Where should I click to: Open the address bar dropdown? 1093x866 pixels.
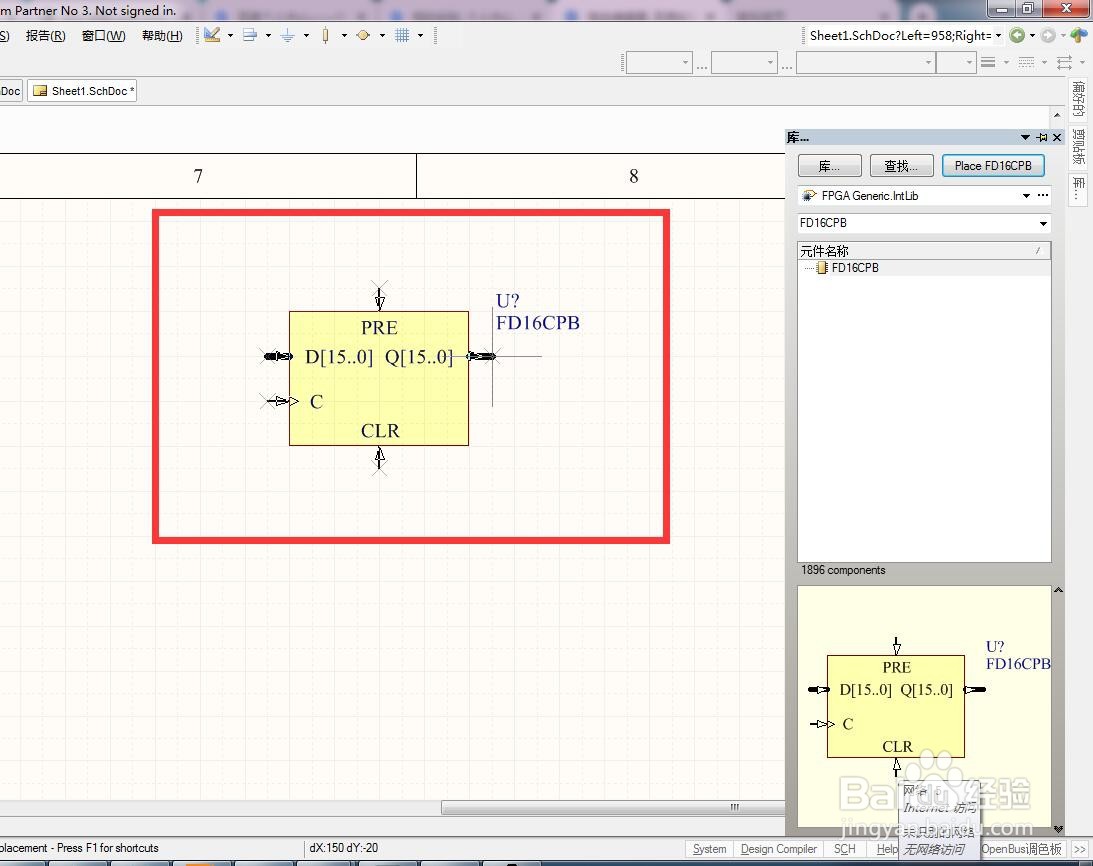998,35
